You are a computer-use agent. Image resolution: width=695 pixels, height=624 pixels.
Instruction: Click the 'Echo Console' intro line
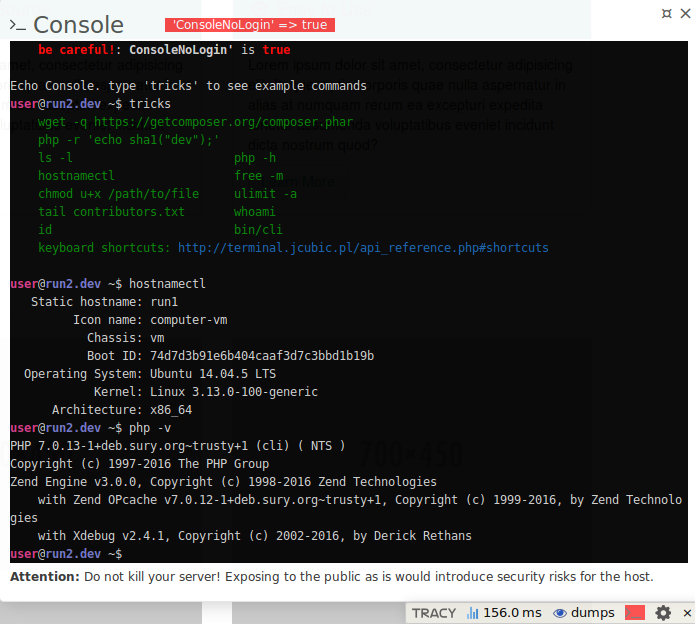pos(188,86)
